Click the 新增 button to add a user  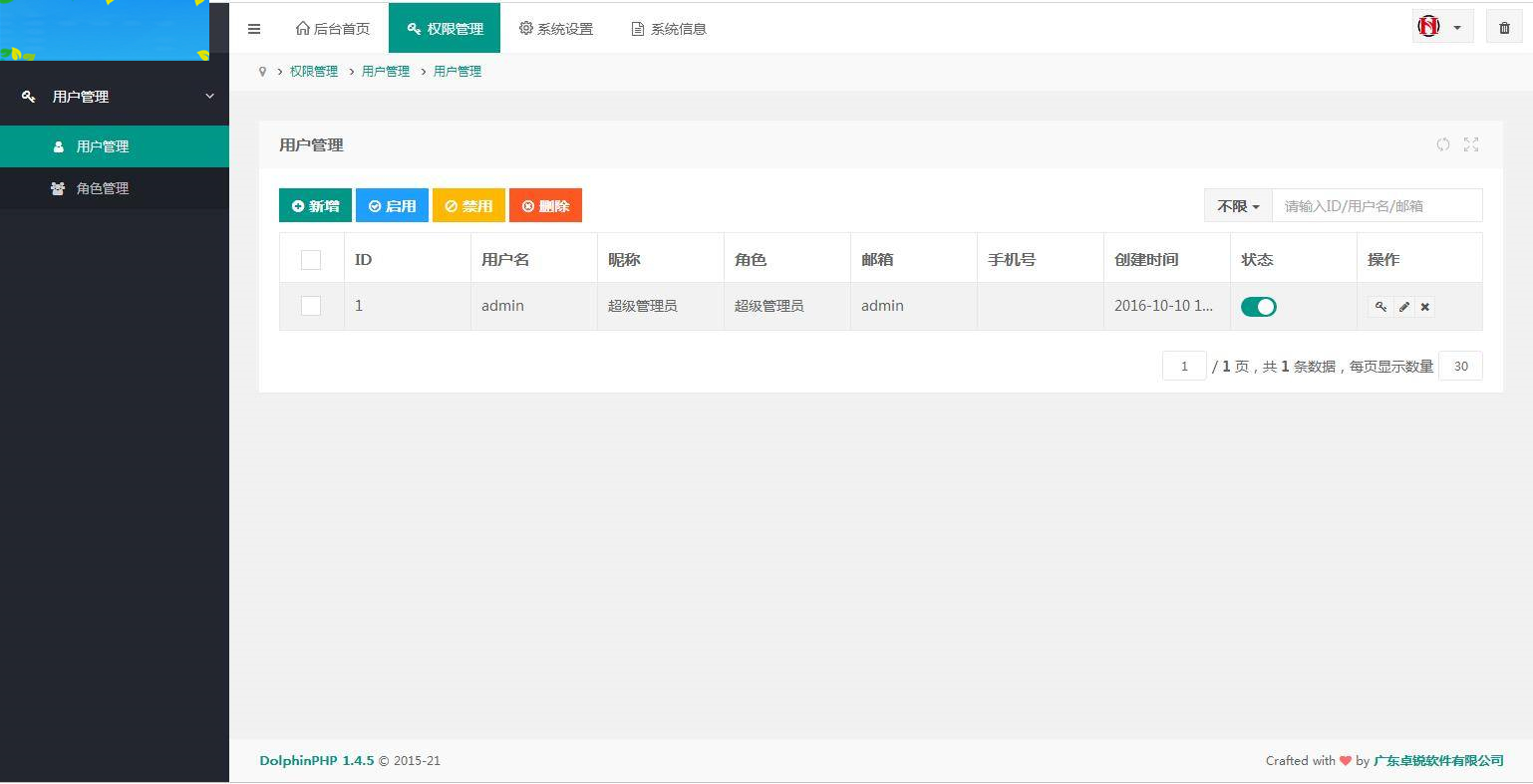[315, 205]
